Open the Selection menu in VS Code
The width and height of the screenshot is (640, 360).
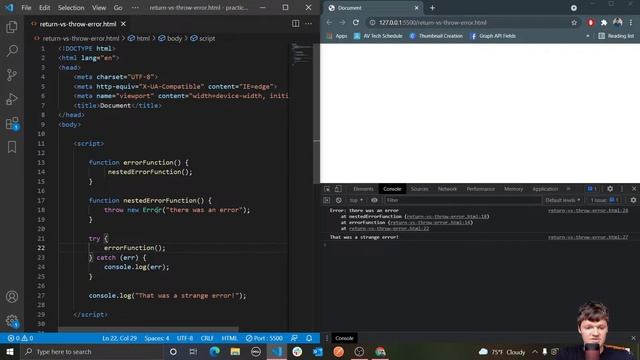coord(71,8)
